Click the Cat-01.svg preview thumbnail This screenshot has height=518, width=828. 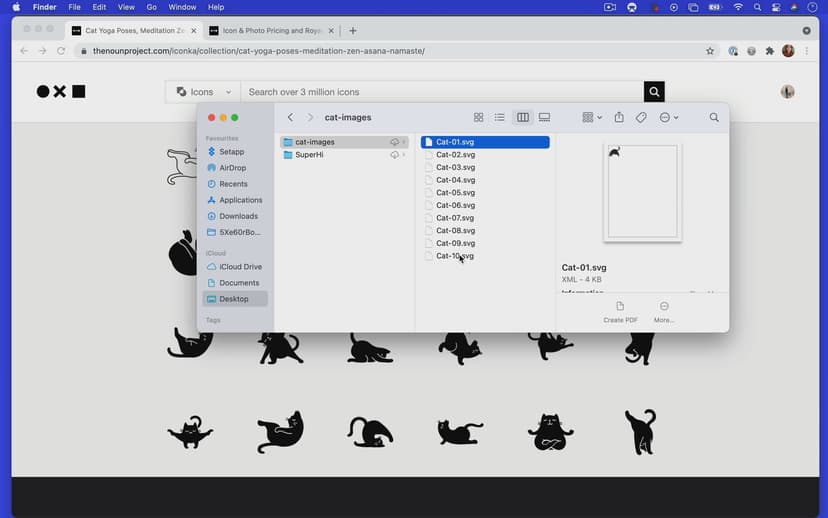click(642, 192)
